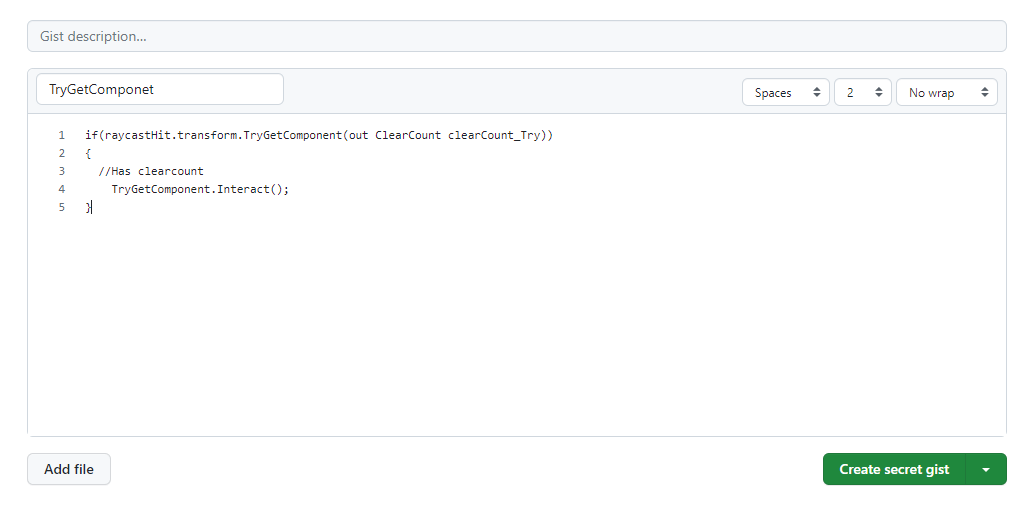Screen dimensions: 1019x505
Task: Edit the TryGetComponet filename field
Action: [160, 89]
